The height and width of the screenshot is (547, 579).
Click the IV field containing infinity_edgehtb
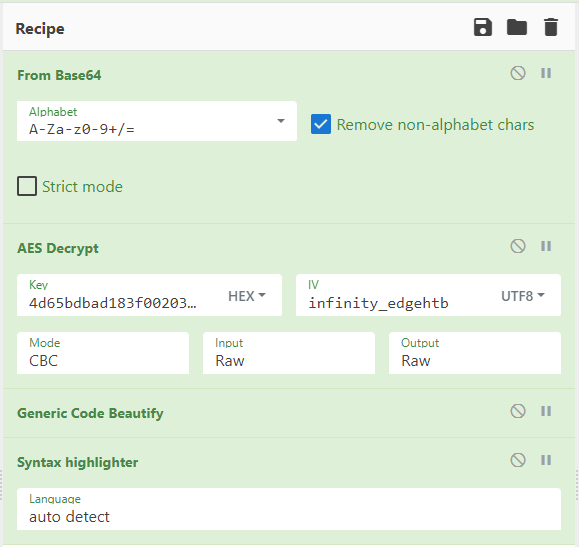tap(395, 295)
